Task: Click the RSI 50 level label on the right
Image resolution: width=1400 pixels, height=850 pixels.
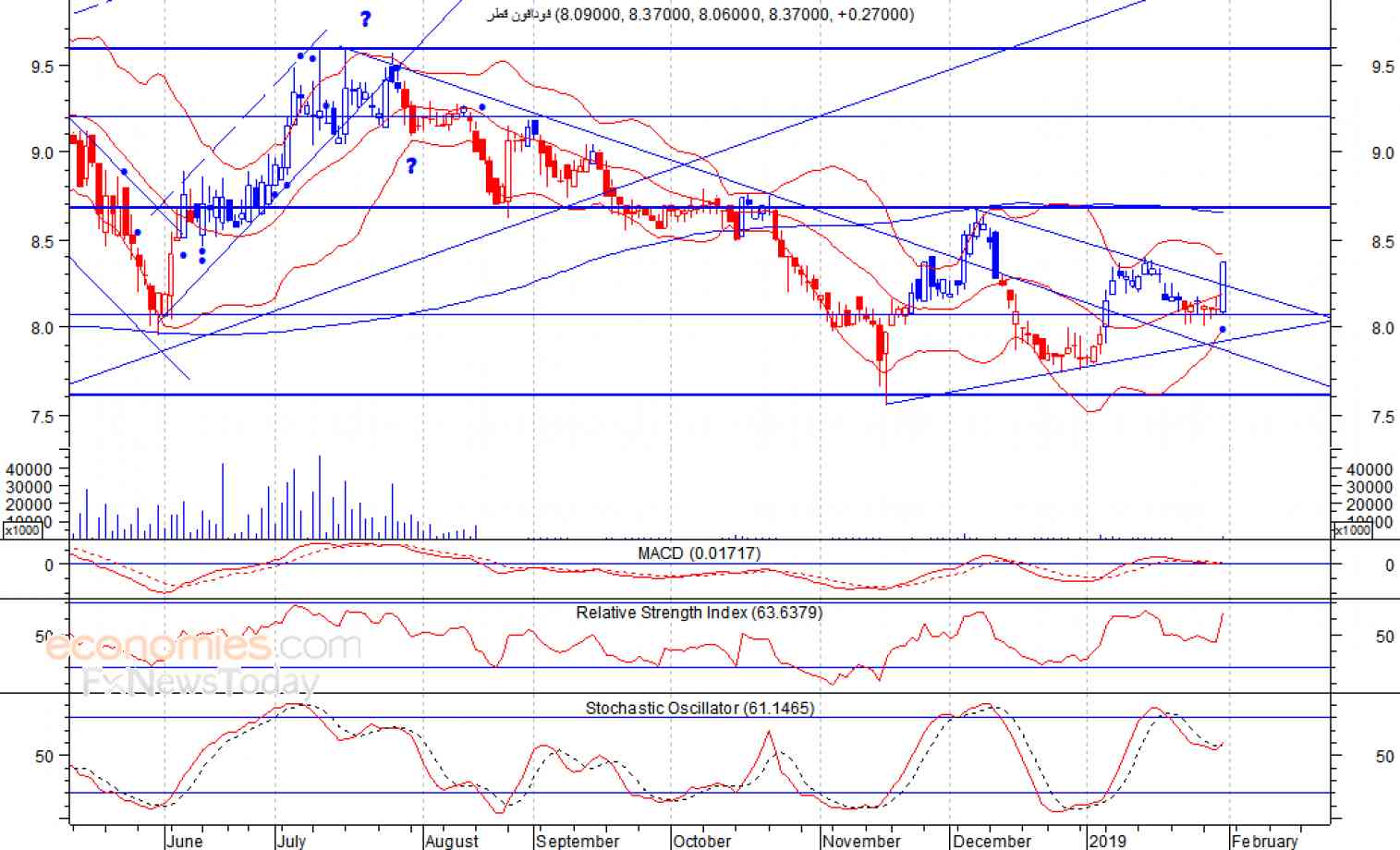Action: 1384,637
